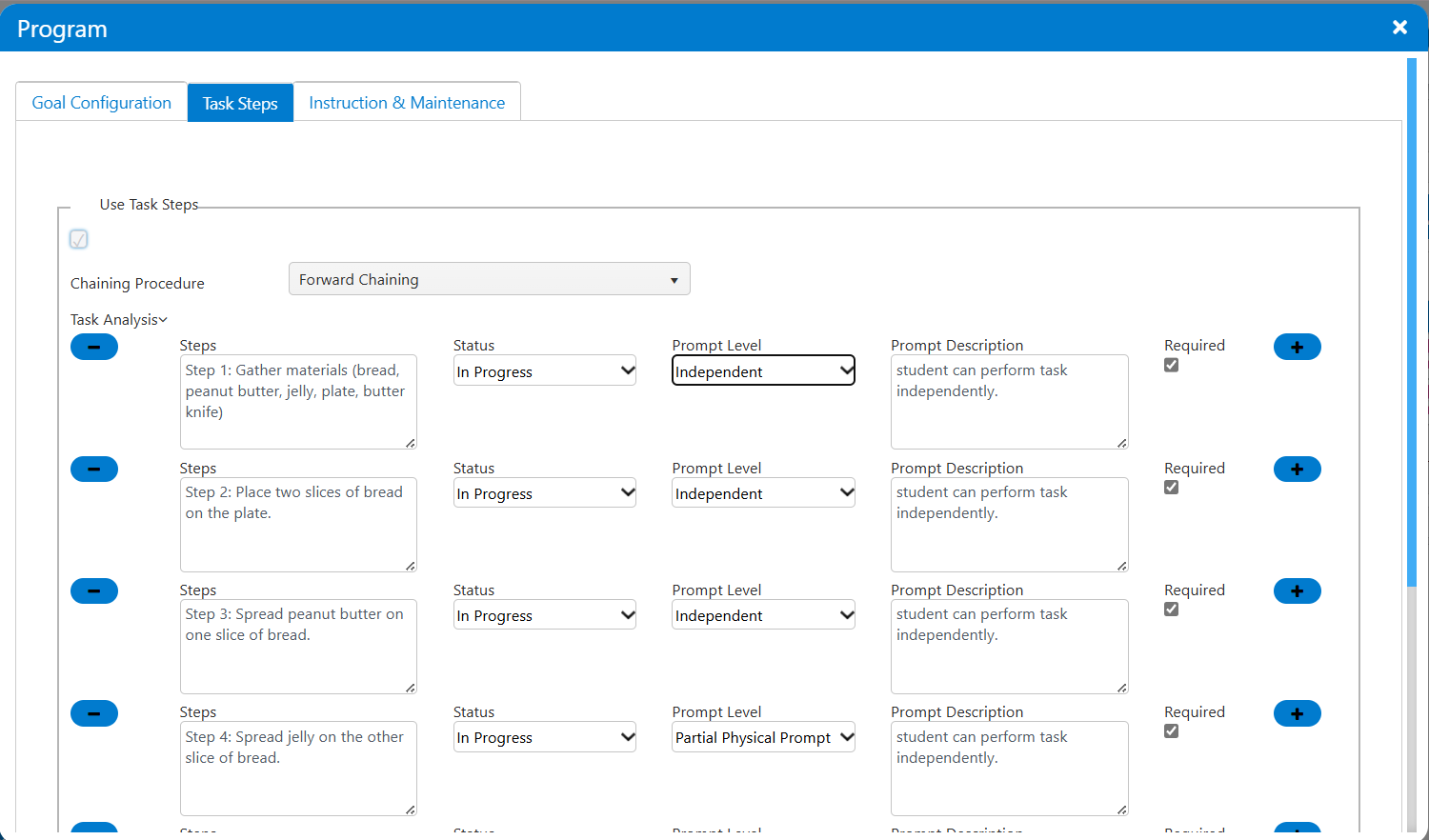Uncheck Required for Step 2
The image size is (1429, 840).
[1172, 487]
